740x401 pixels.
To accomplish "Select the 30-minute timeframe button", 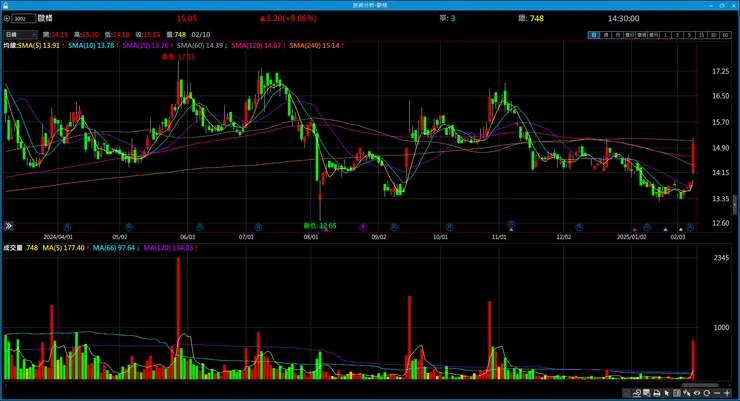I will pos(714,35).
